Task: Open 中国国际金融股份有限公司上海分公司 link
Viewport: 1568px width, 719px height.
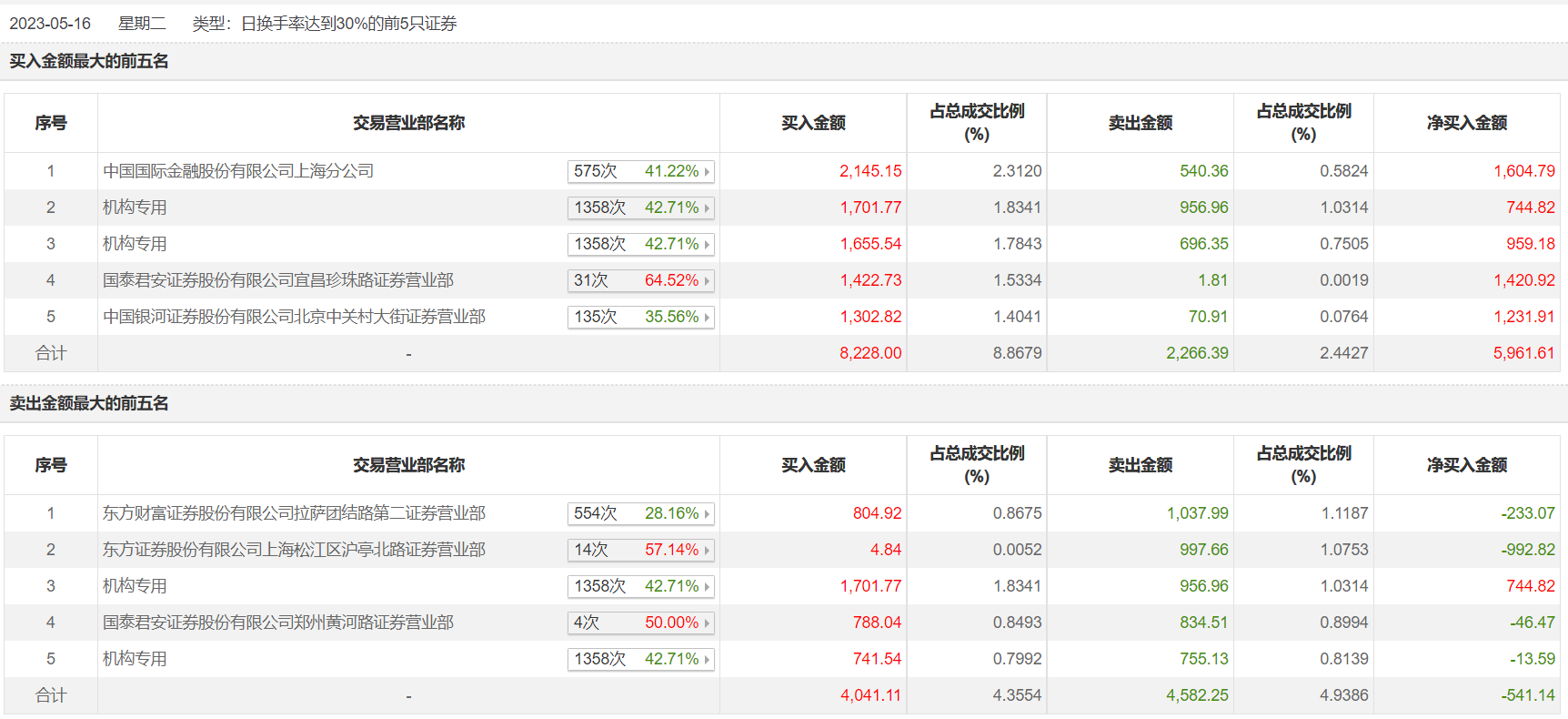Action: tap(238, 171)
